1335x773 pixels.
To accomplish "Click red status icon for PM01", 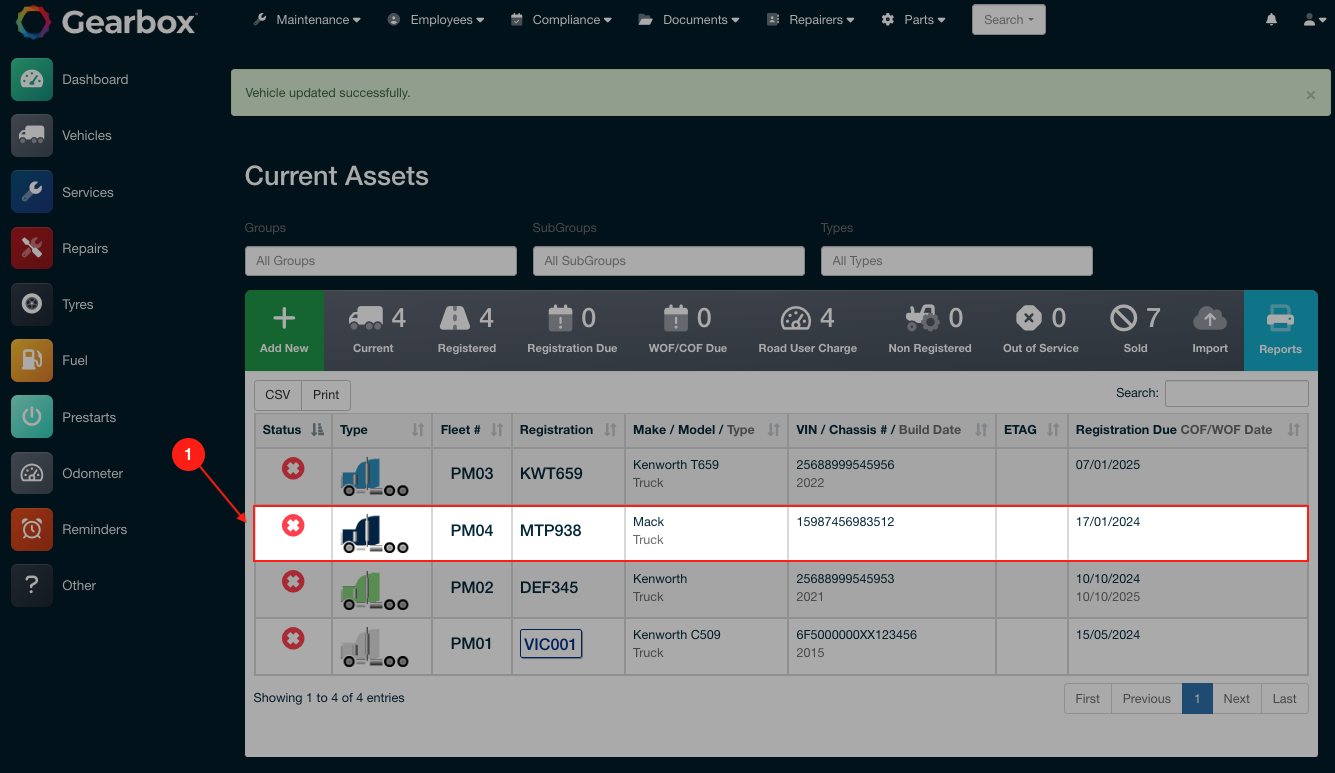I will tap(293, 638).
